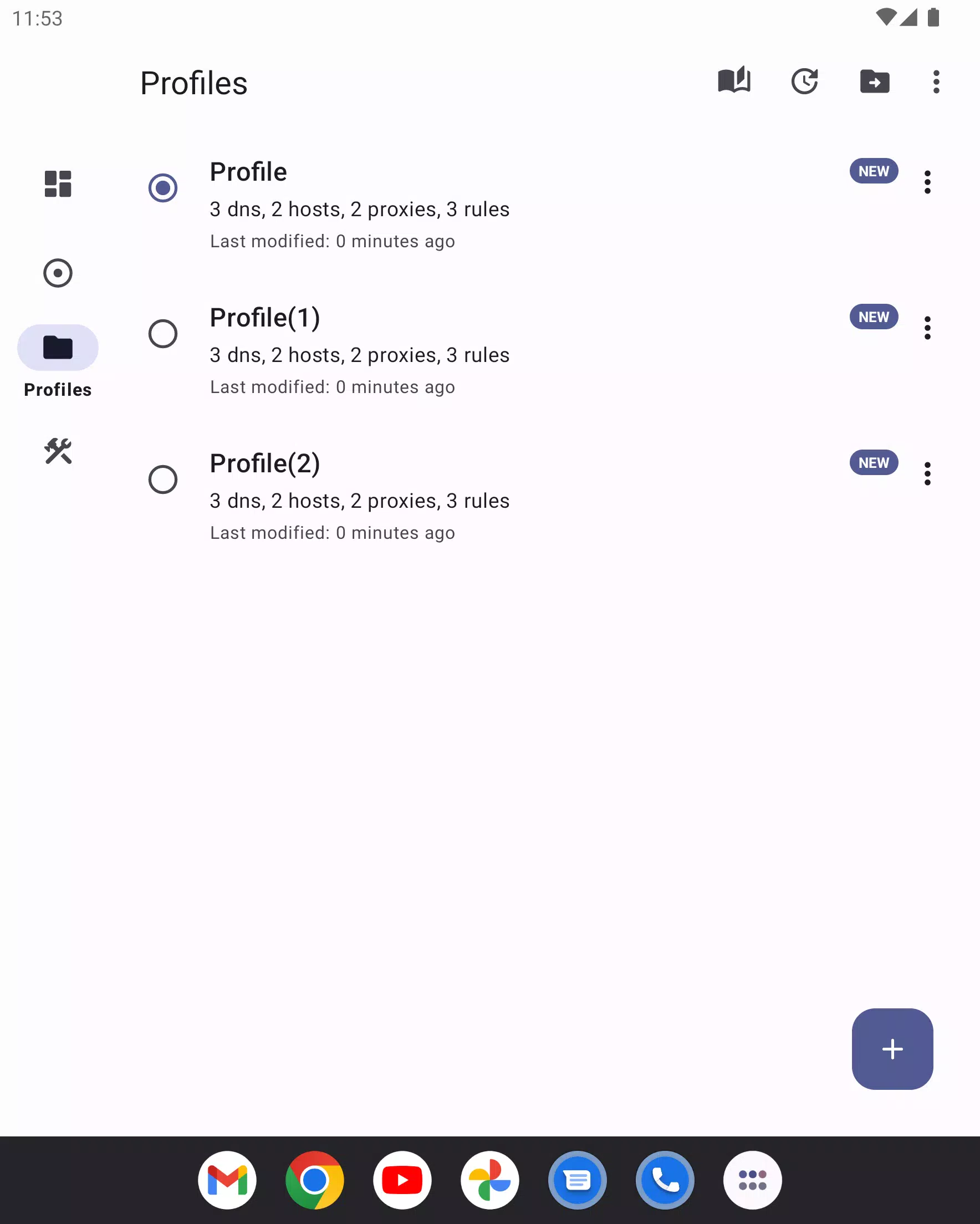Click the NEW badge on Profile(1)

[874, 317]
